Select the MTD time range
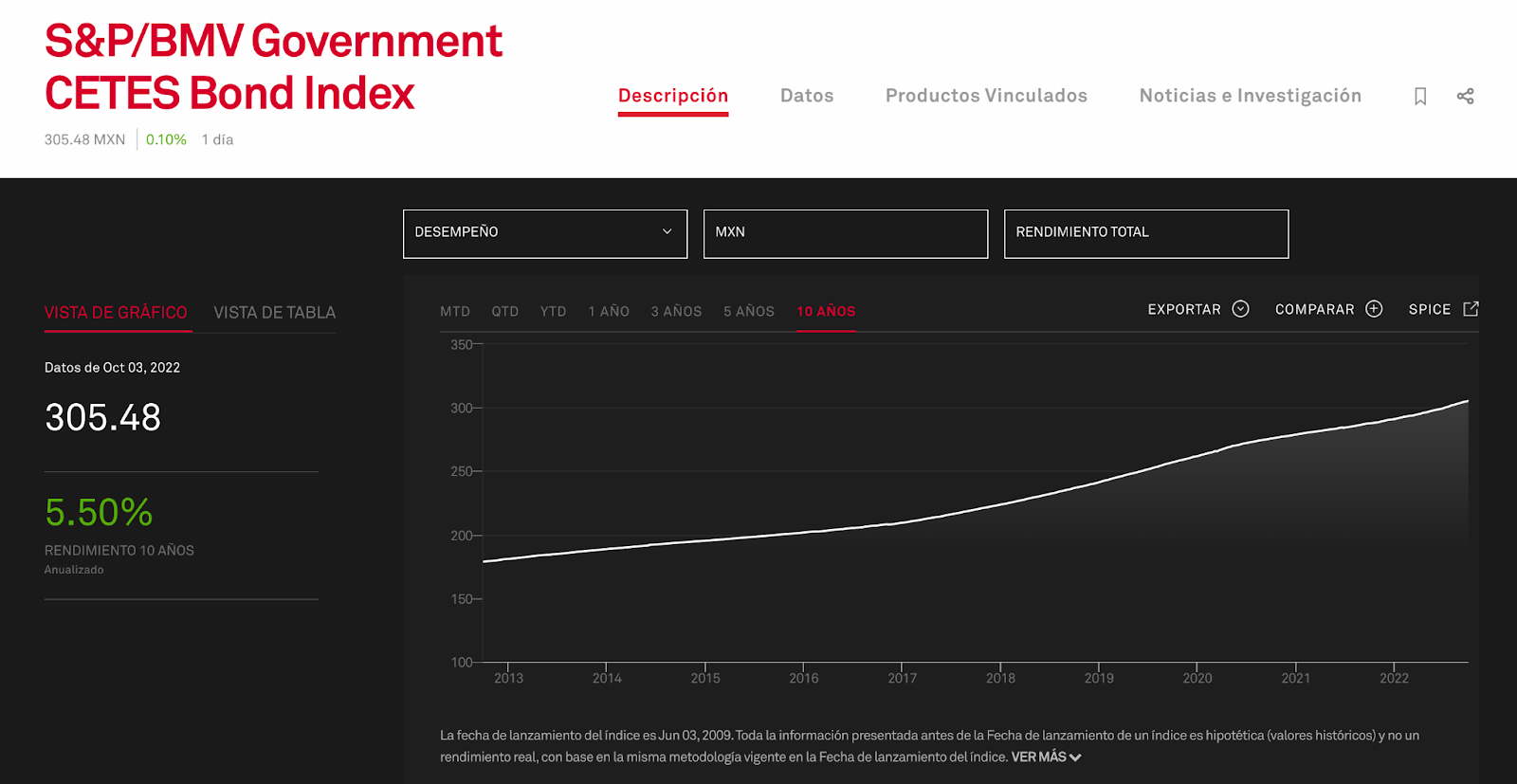The height and width of the screenshot is (784, 1517). pos(455,311)
